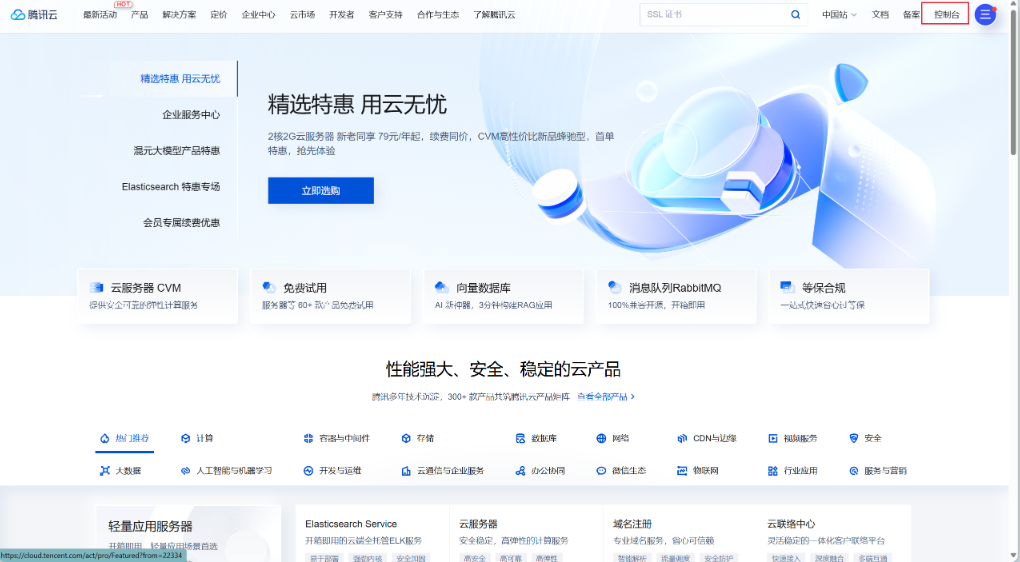Click the chat icon beside 微信生态
Viewport: 1020px width, 562px height.
click(601, 470)
